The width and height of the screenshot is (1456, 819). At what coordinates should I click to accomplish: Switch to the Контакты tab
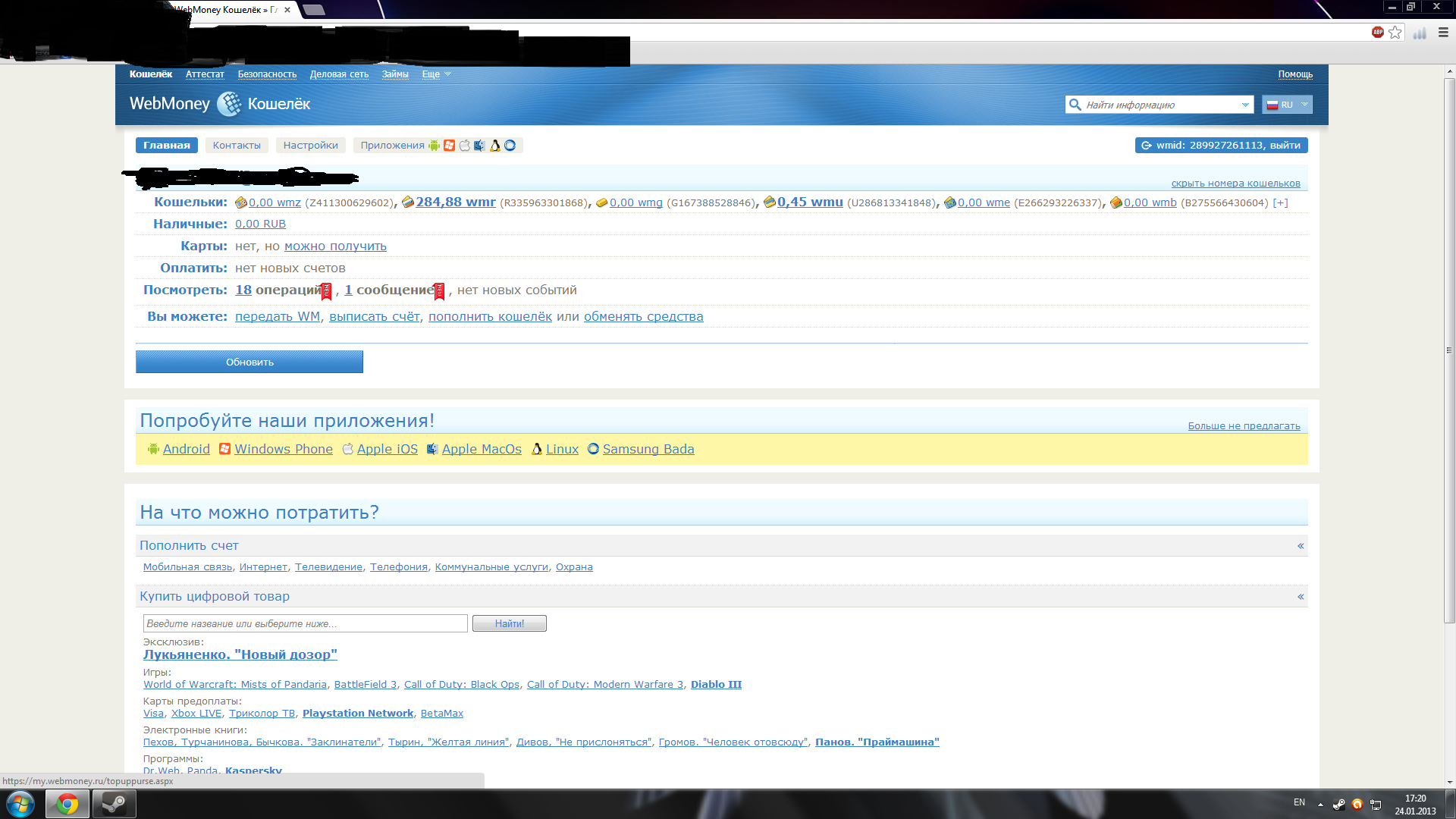click(x=237, y=146)
